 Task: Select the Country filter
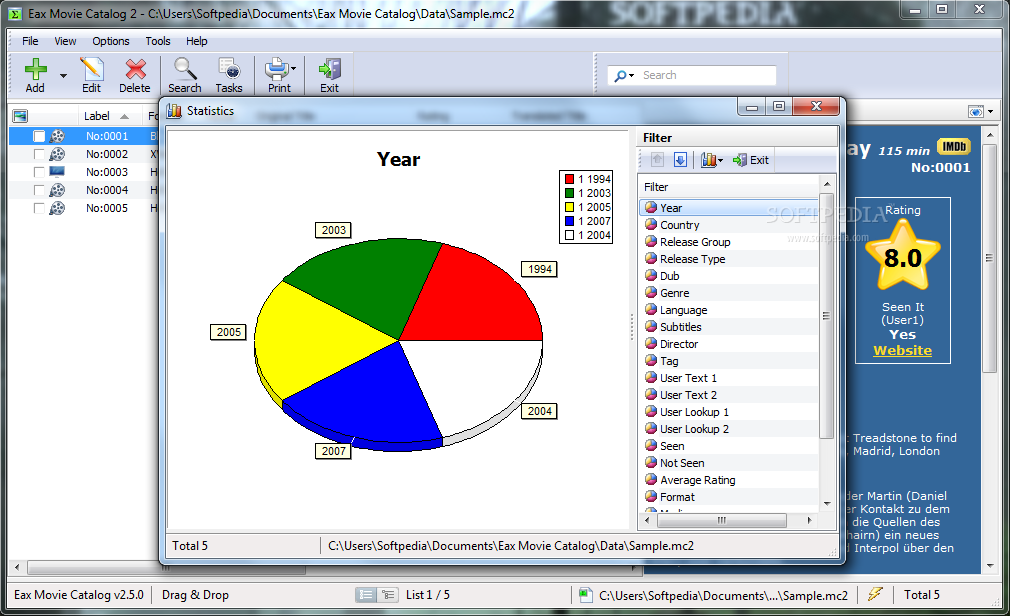(730, 225)
